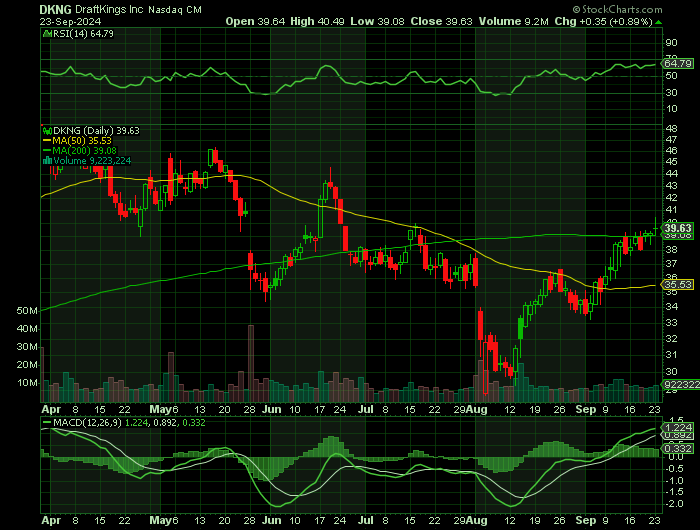Image resolution: width=700 pixels, height=530 pixels.
Task: Click the 31 price level on the right axis
Action: pyautogui.click(x=671, y=355)
